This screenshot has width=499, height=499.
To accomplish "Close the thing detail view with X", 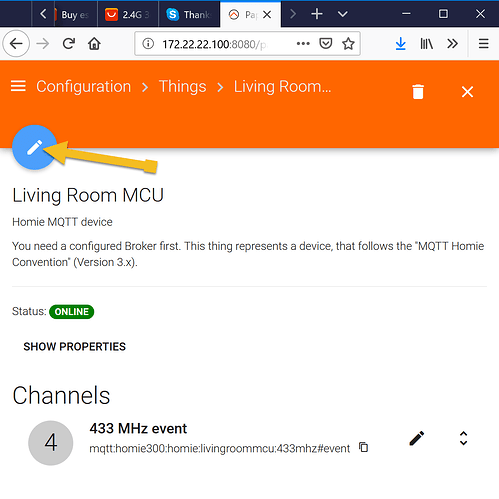I will point(467,92).
